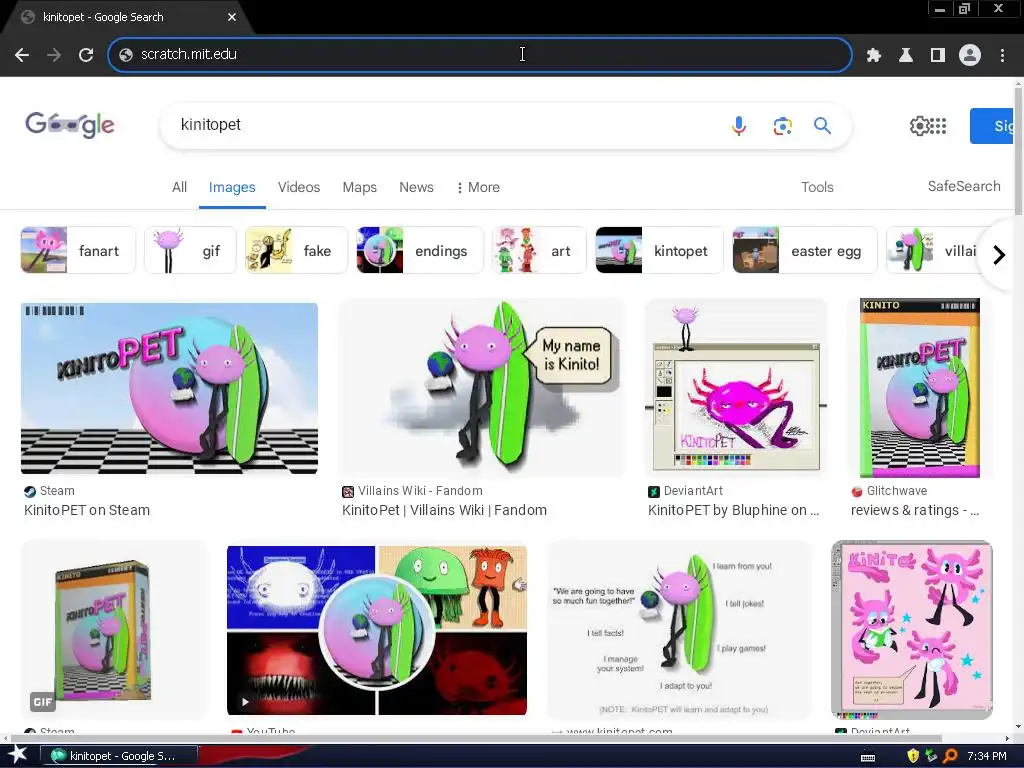This screenshot has width=1024, height=768.
Task: Open the Maps tab
Action: pyautogui.click(x=360, y=187)
